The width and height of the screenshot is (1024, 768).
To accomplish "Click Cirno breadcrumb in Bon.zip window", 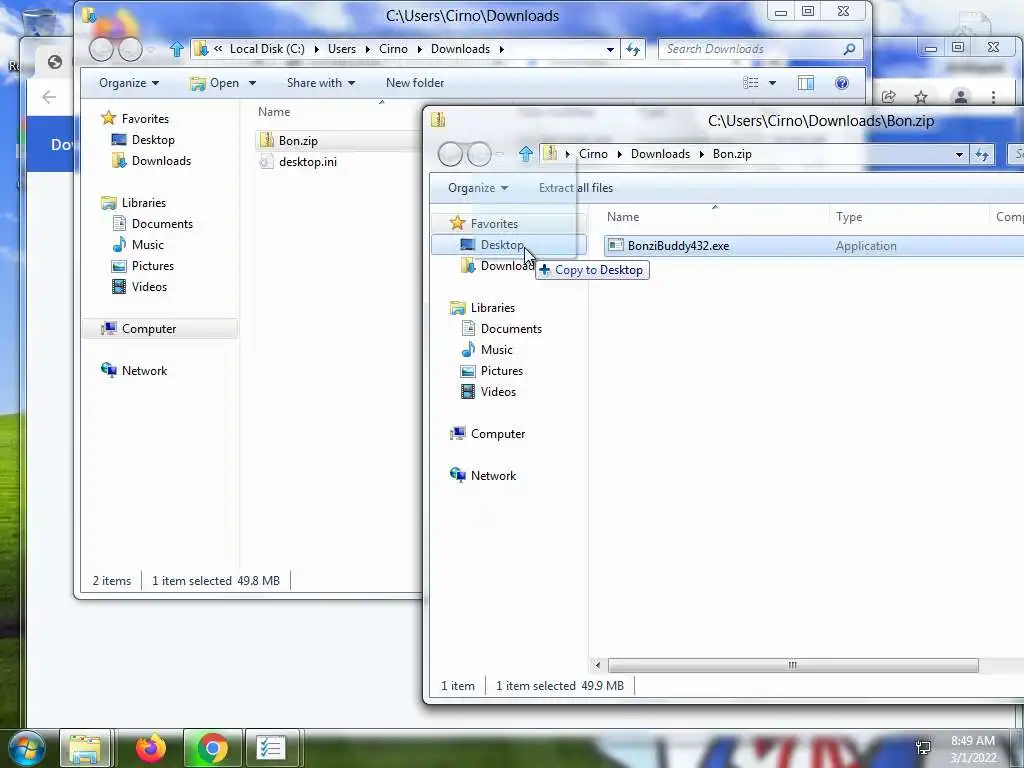I will [x=593, y=154].
